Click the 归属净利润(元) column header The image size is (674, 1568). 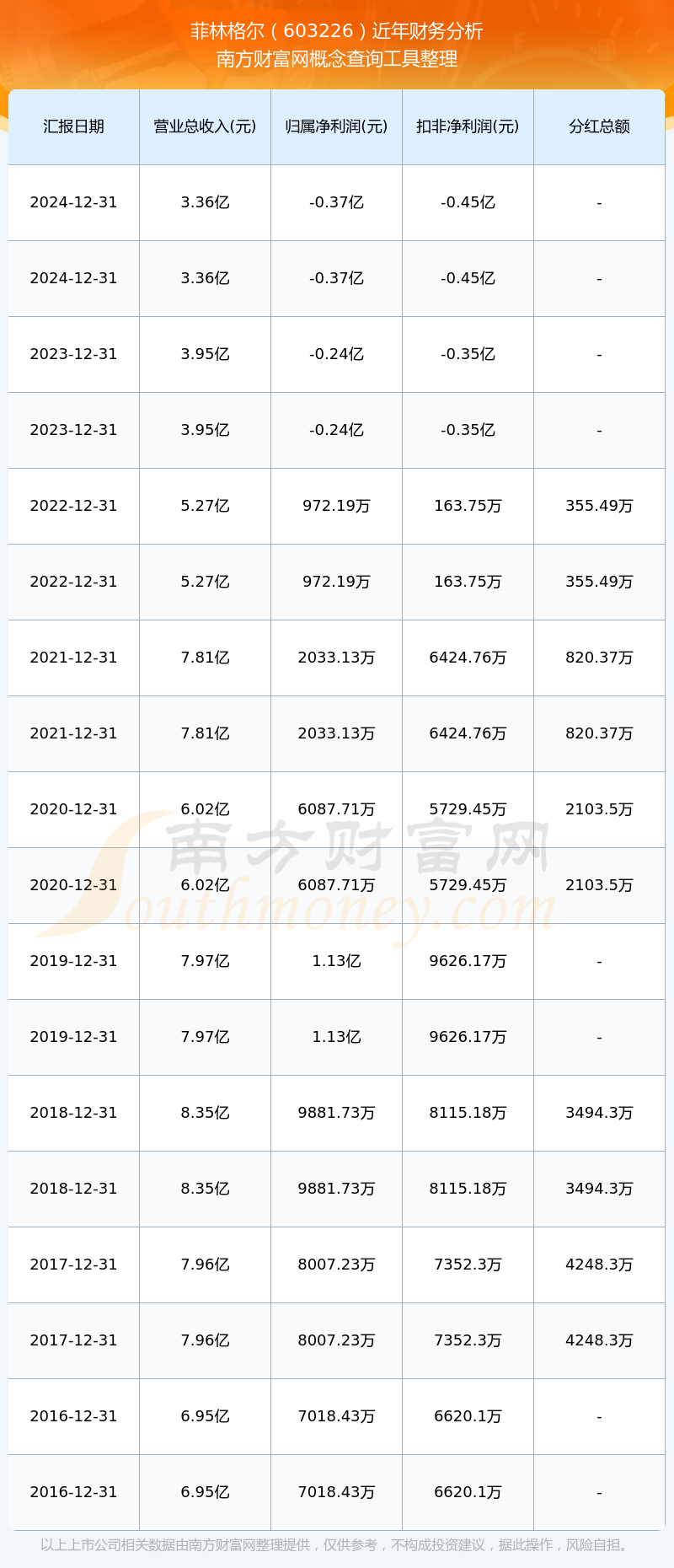(x=336, y=126)
